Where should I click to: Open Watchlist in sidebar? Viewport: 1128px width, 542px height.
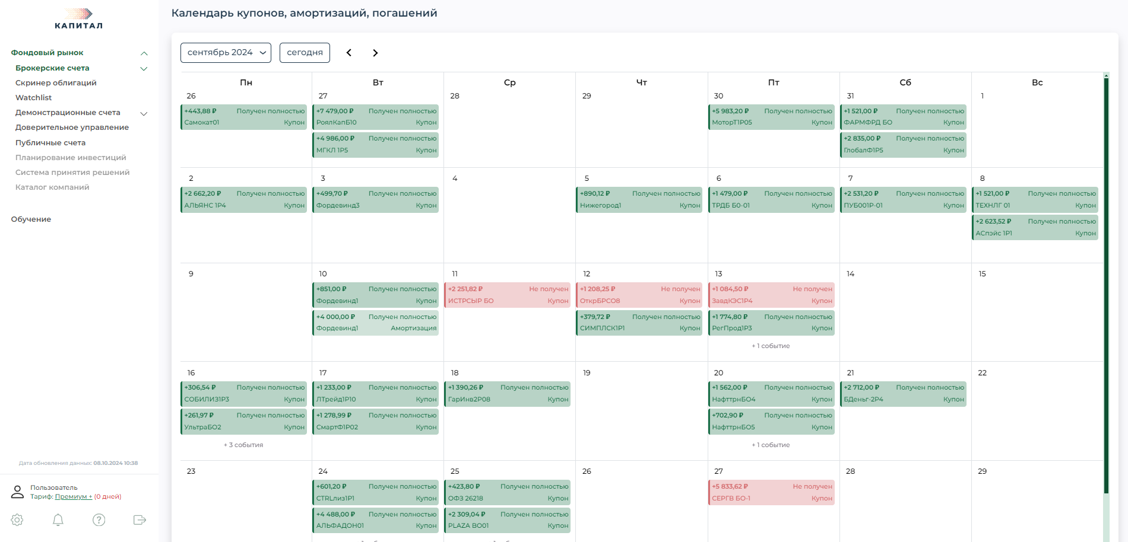coord(33,97)
